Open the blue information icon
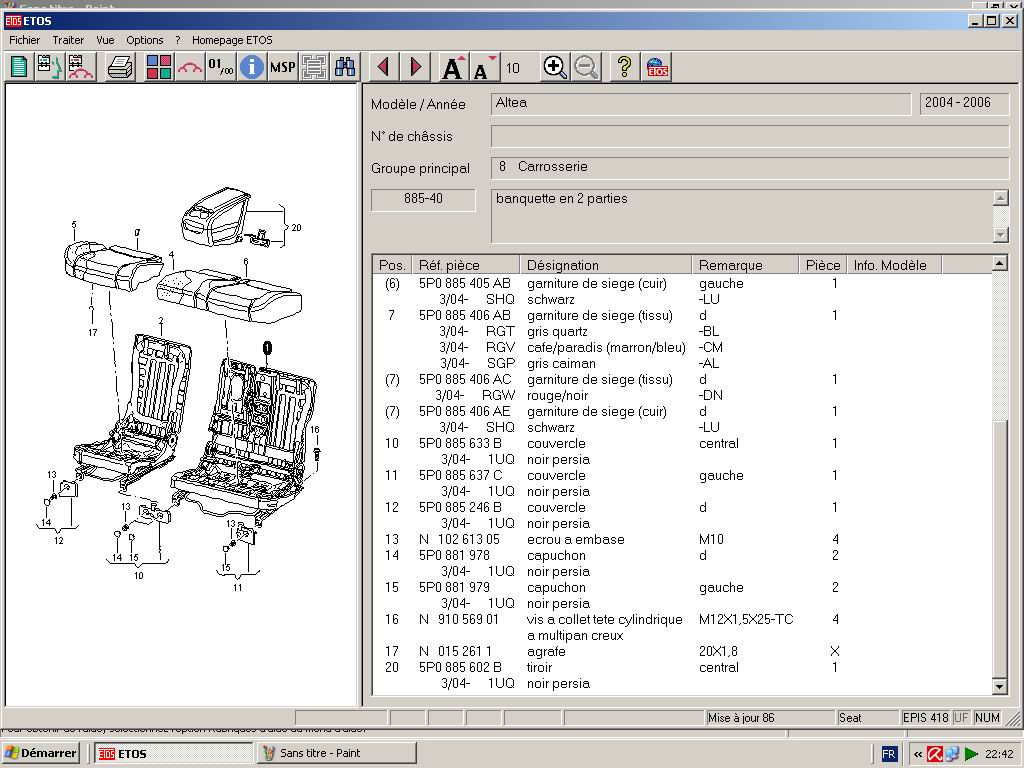This screenshot has width=1024, height=768. coord(251,67)
